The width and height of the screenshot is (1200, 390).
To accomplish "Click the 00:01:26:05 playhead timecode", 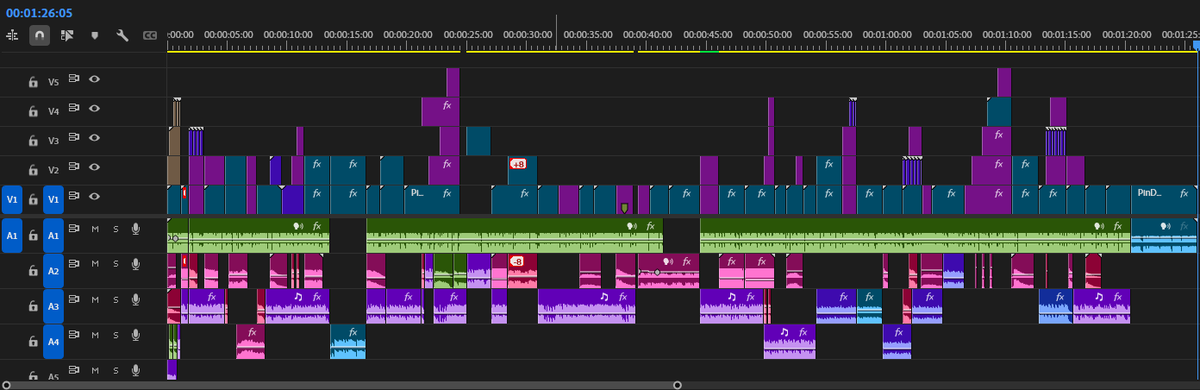I will point(39,12).
